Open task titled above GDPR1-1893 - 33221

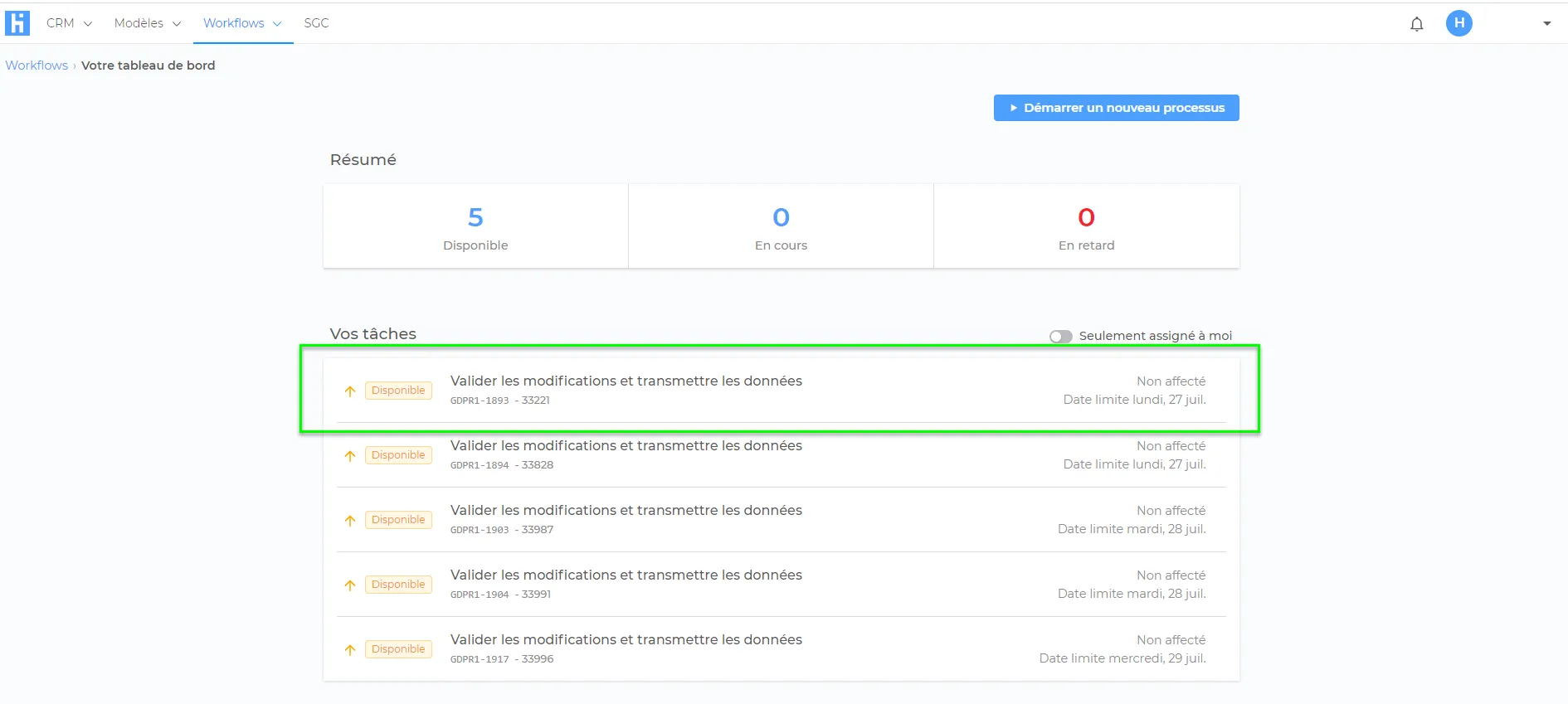click(626, 381)
